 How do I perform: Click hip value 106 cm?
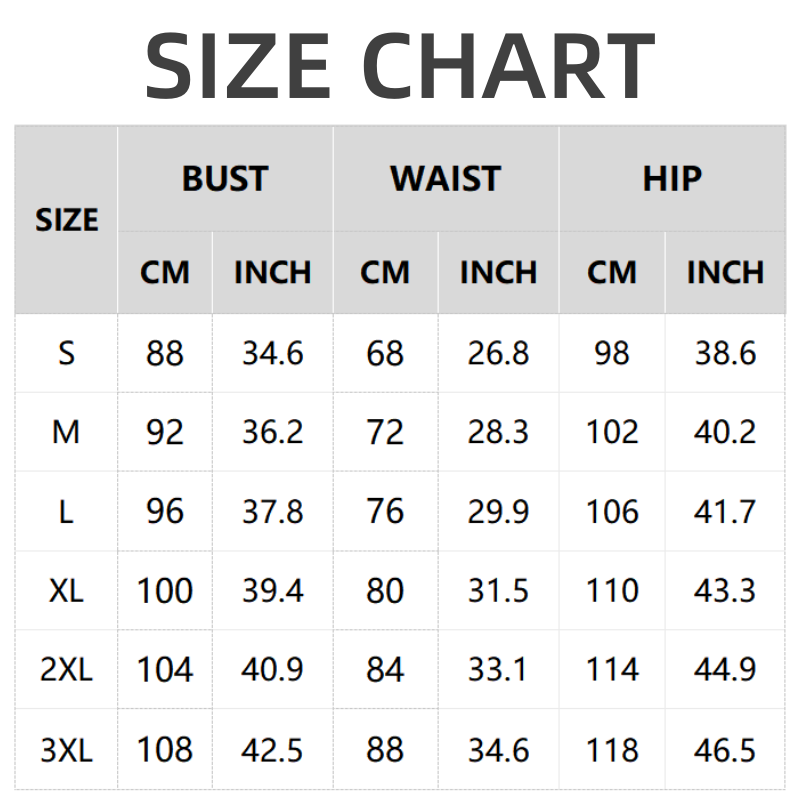(x=612, y=511)
